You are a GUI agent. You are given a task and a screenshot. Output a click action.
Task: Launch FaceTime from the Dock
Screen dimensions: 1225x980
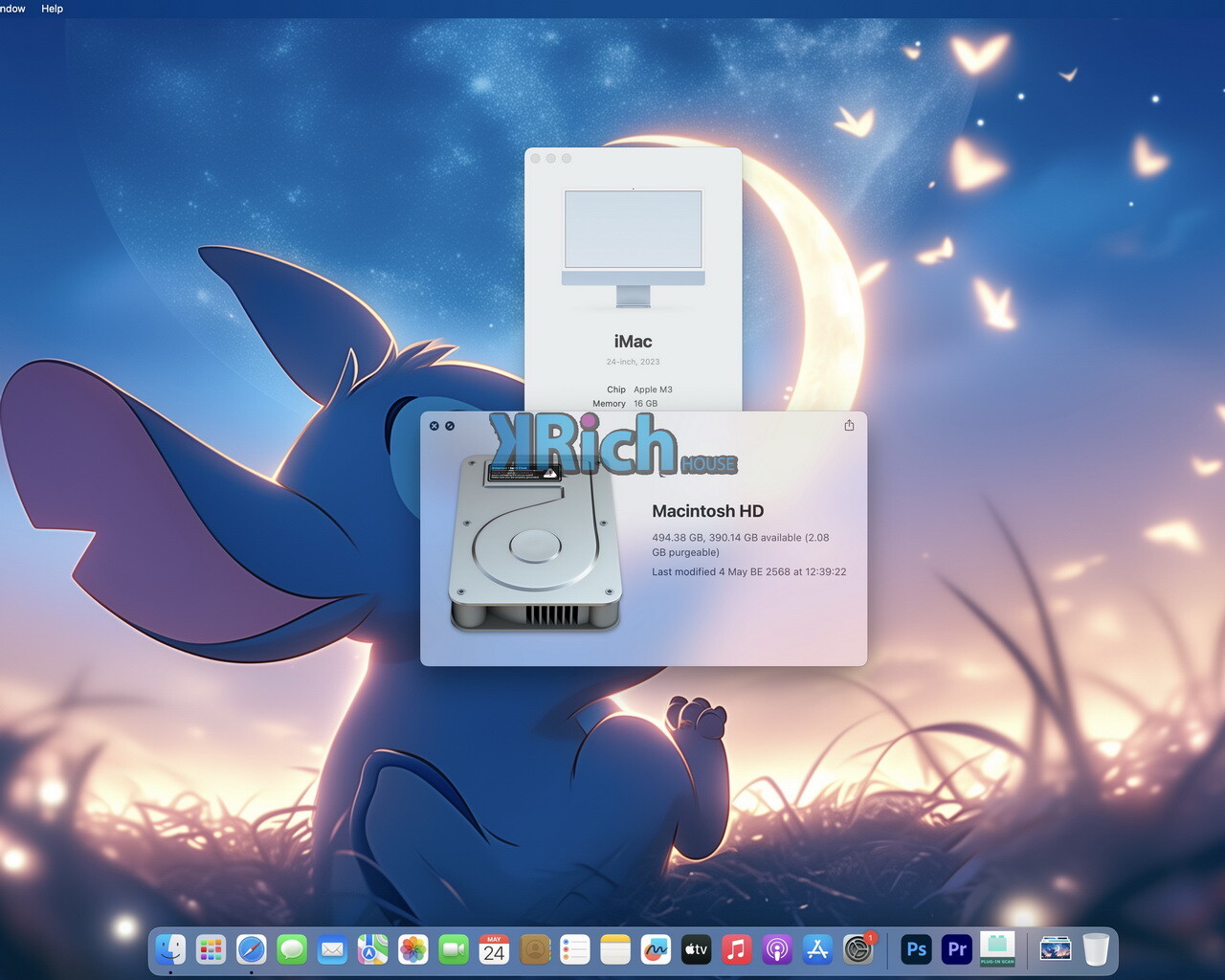454,949
